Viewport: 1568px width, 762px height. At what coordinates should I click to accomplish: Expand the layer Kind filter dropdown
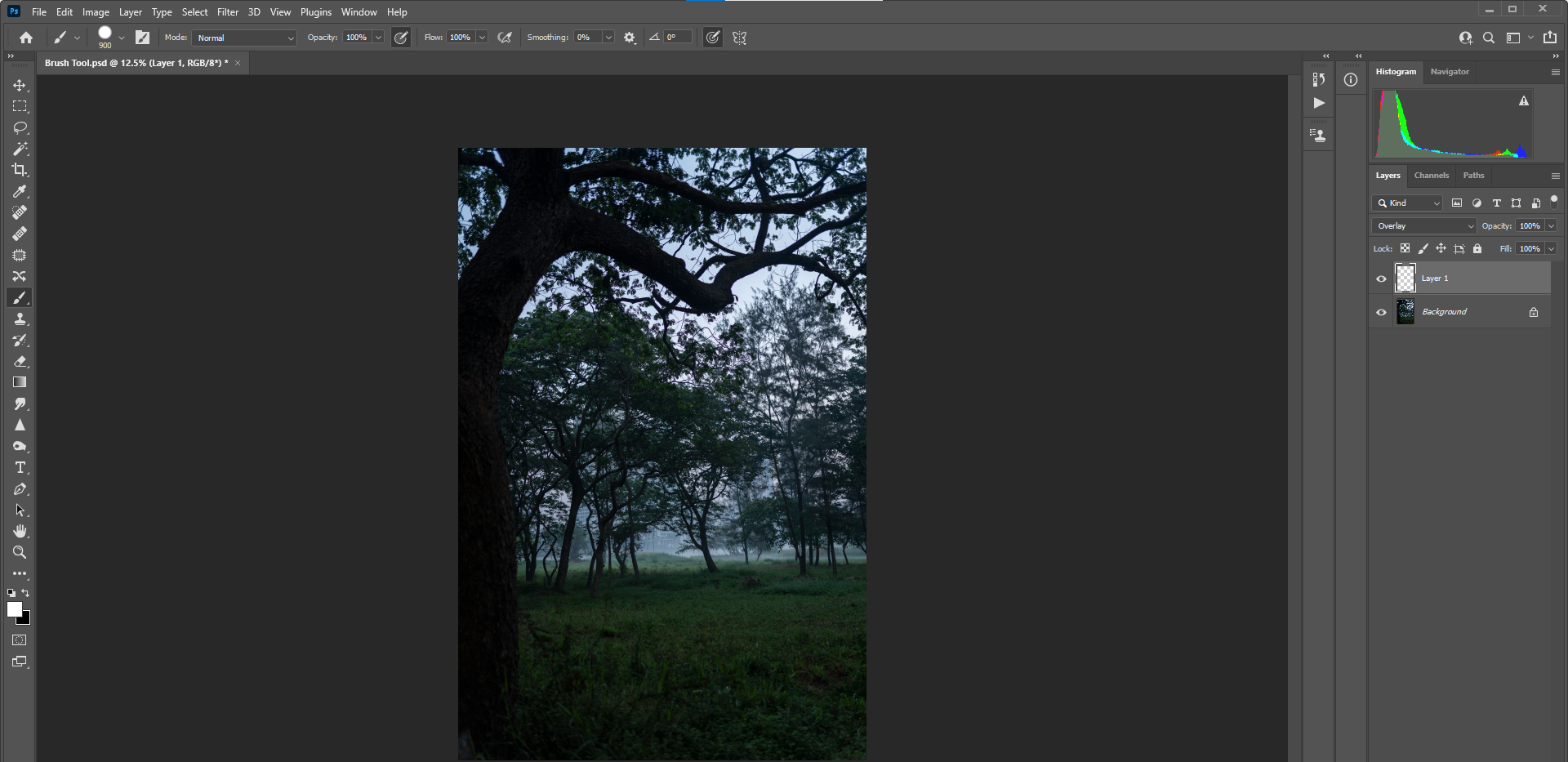[1408, 203]
